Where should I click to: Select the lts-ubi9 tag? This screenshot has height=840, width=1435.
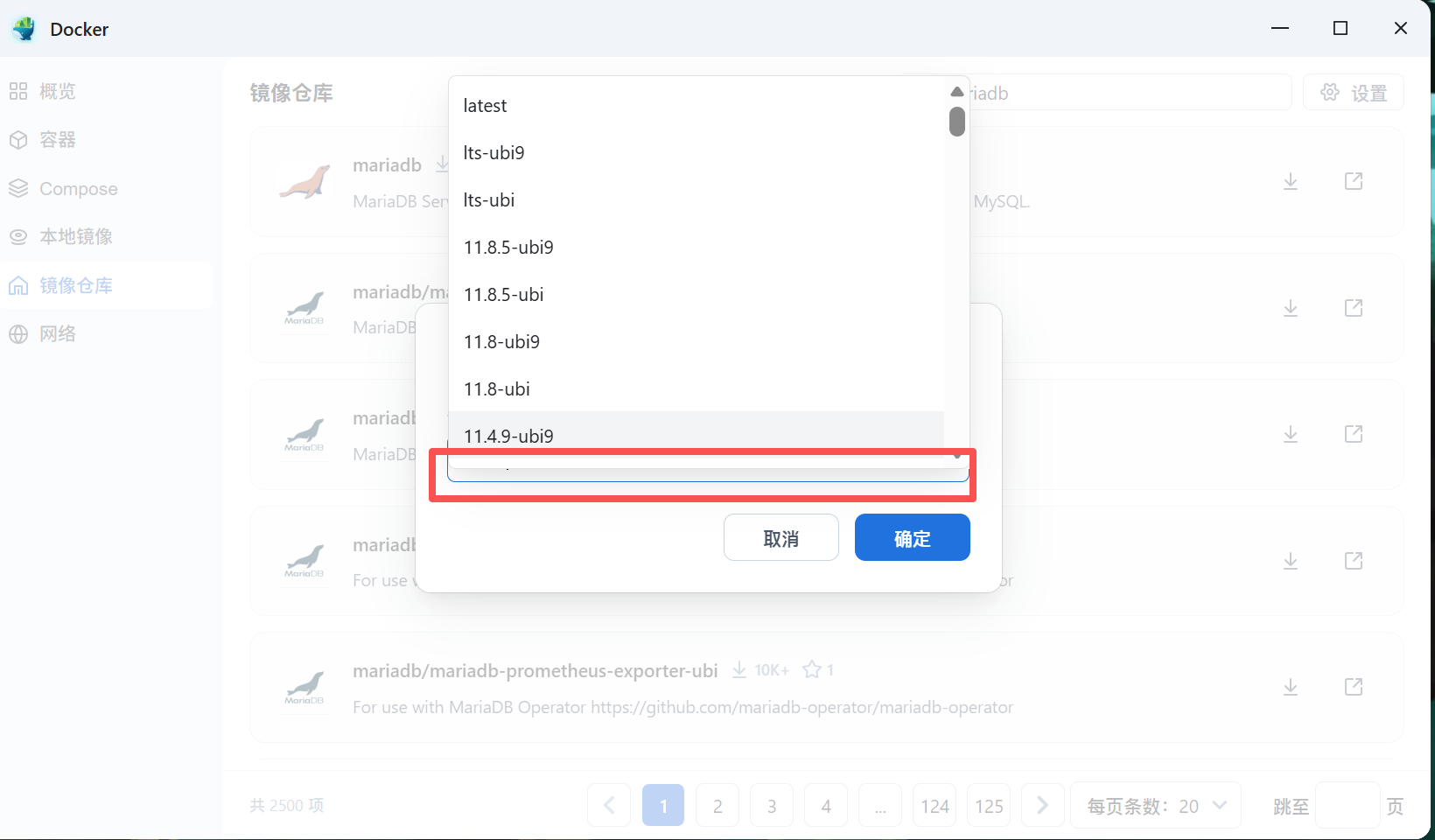[696, 153]
